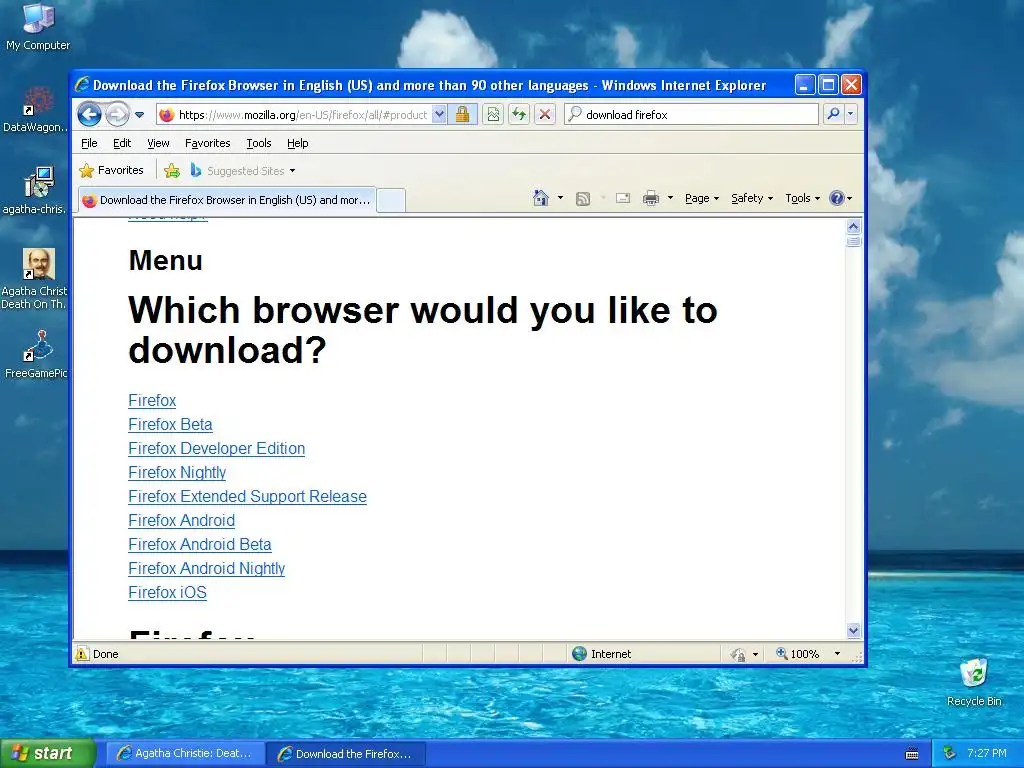Click the Add to Favorites Bar icon
This screenshot has height=768, width=1024.
172,171
